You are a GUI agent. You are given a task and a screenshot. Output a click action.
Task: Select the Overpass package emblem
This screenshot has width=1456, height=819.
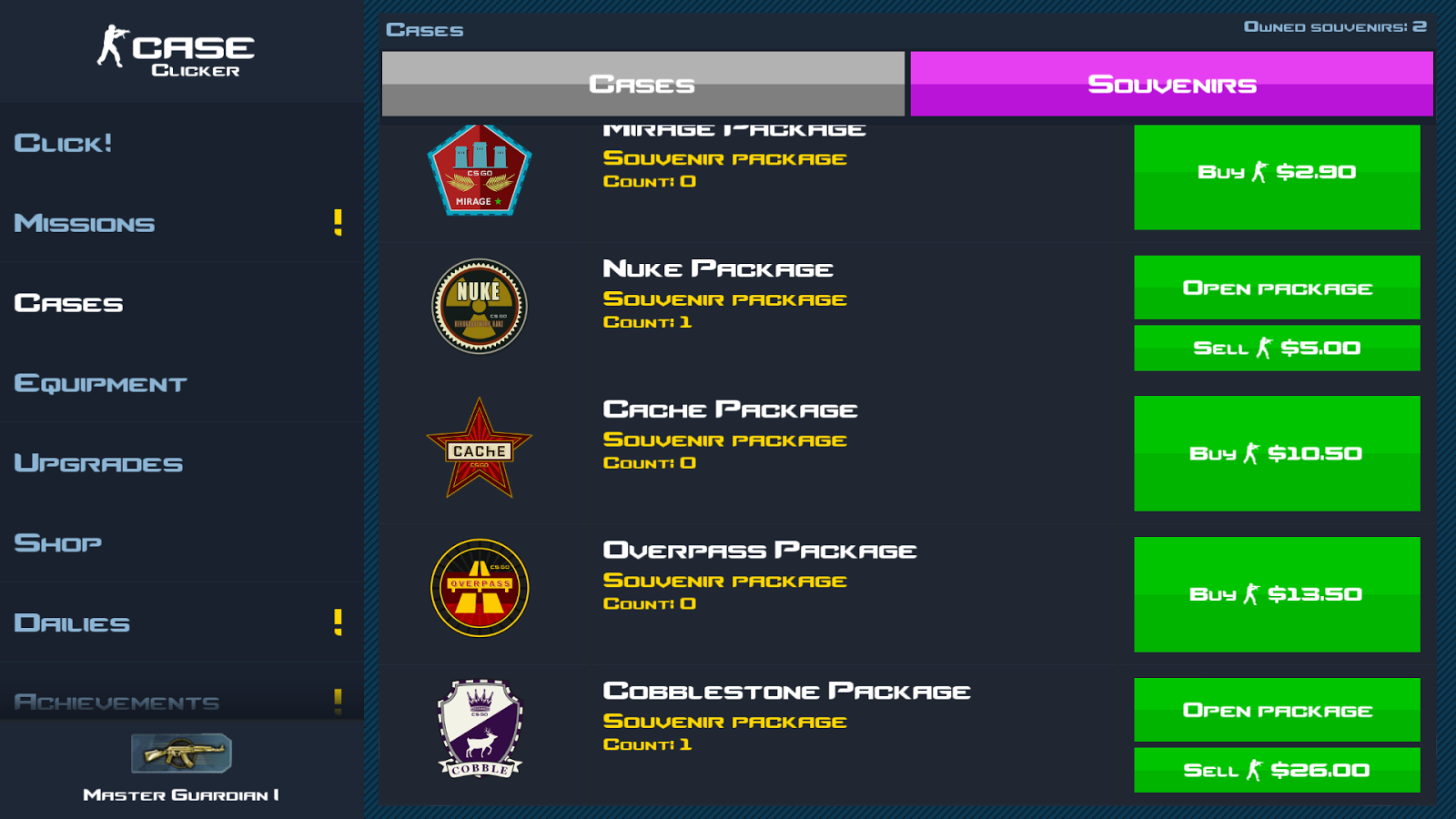click(480, 588)
